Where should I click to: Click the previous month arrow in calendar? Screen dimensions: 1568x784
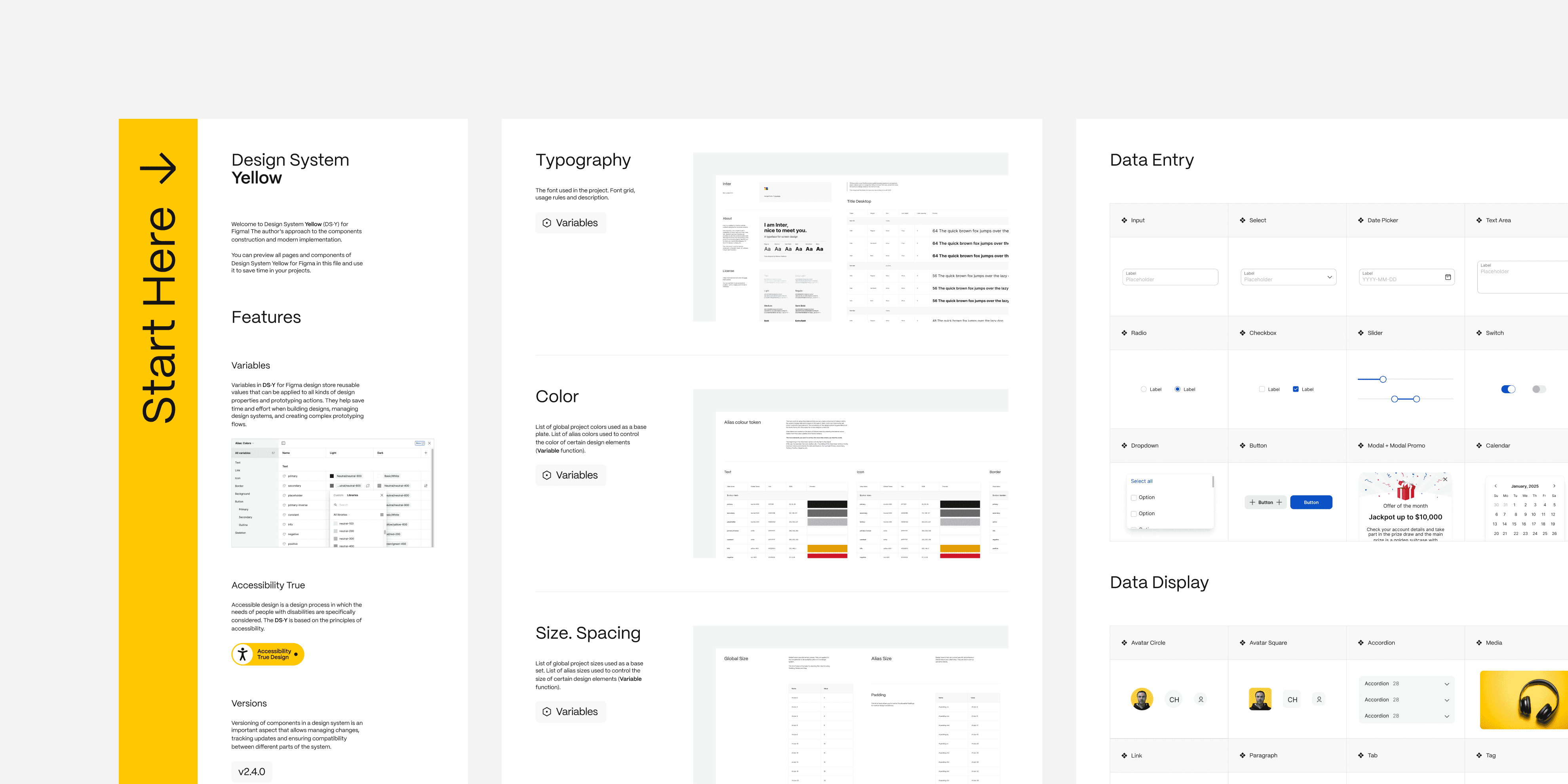(1495, 486)
